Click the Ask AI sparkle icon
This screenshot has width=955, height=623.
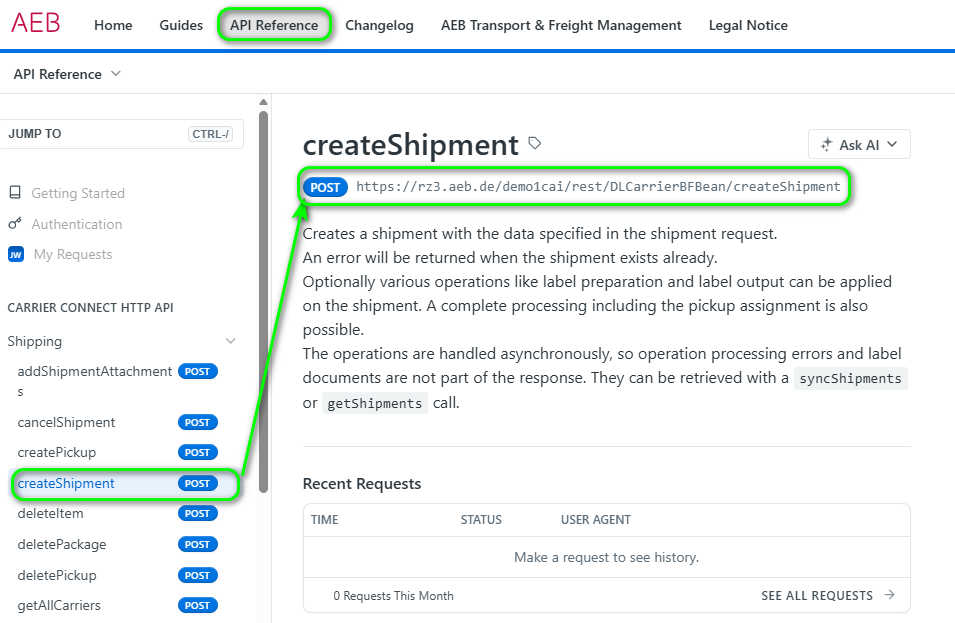tap(826, 144)
